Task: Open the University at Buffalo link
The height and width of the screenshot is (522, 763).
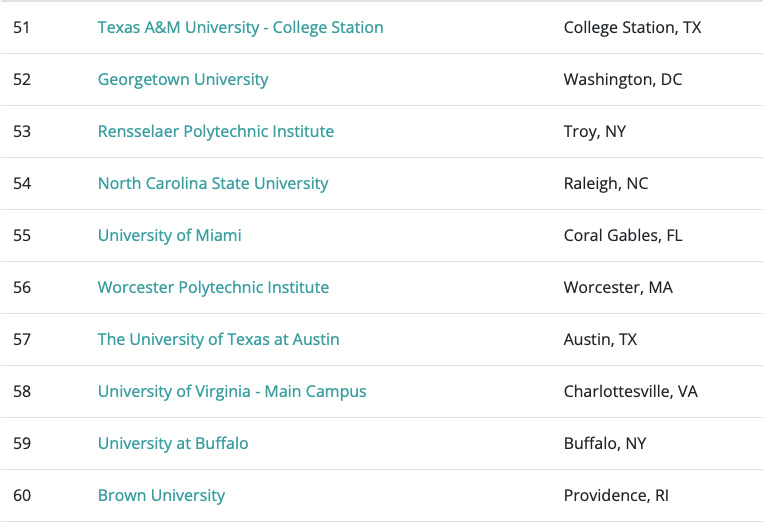Action: pyautogui.click(x=173, y=444)
